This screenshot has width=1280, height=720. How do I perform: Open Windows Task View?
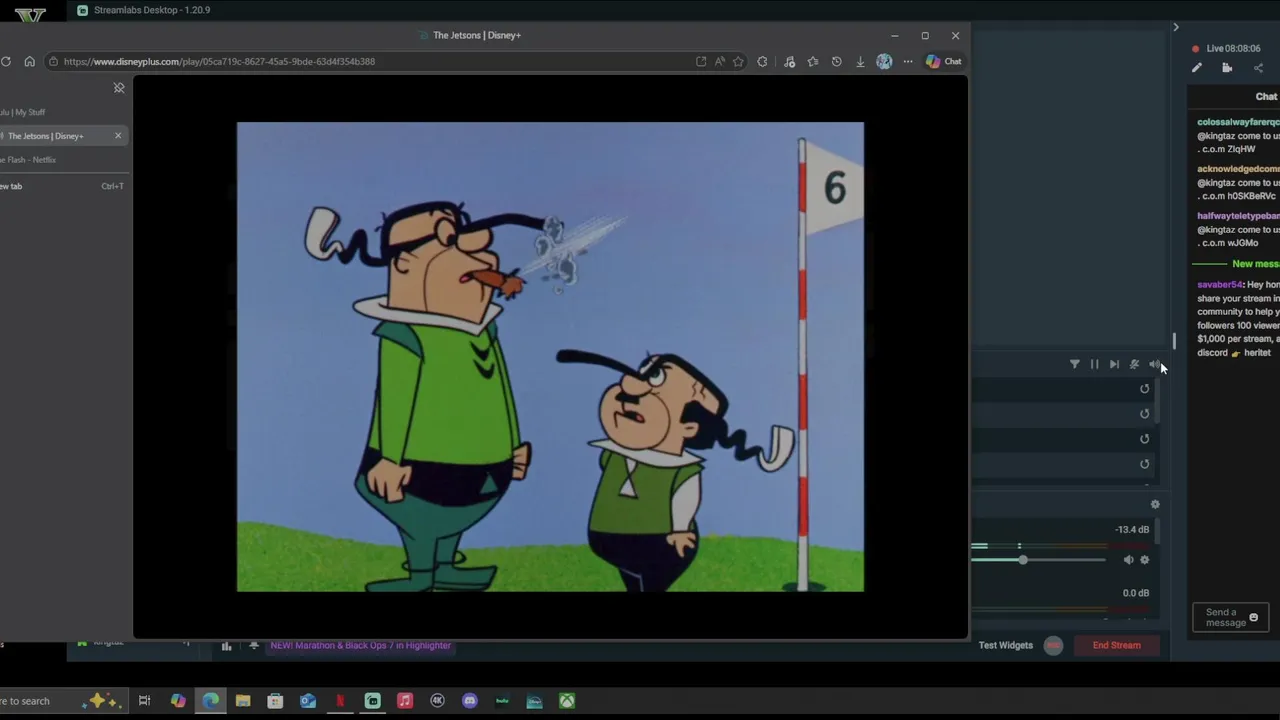pos(144,701)
